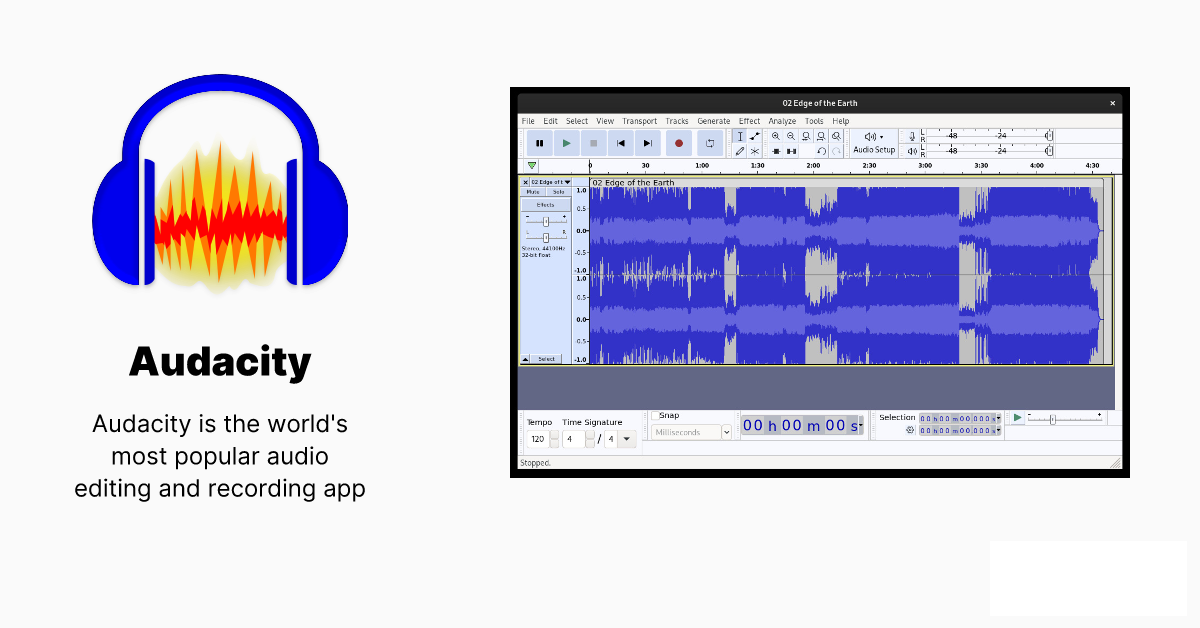Screen dimensions: 1200x628
Task: Open the Transport menu
Action: tap(640, 121)
